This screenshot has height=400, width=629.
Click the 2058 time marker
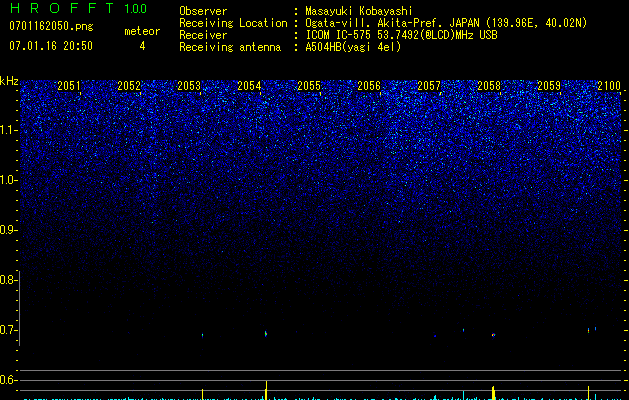pyautogui.click(x=489, y=86)
